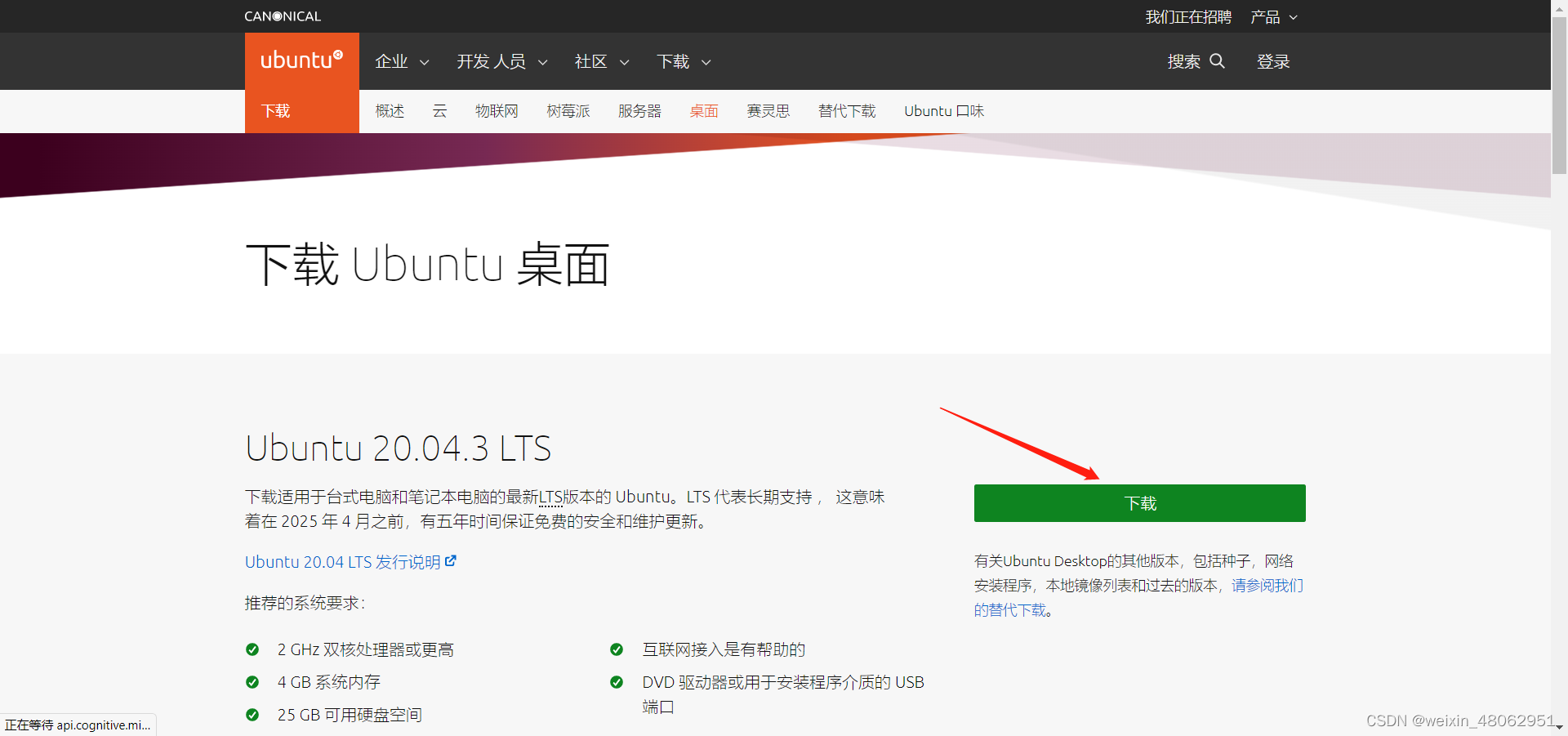Click the Ubuntu 20.04.3 LTS heading

[x=399, y=448]
